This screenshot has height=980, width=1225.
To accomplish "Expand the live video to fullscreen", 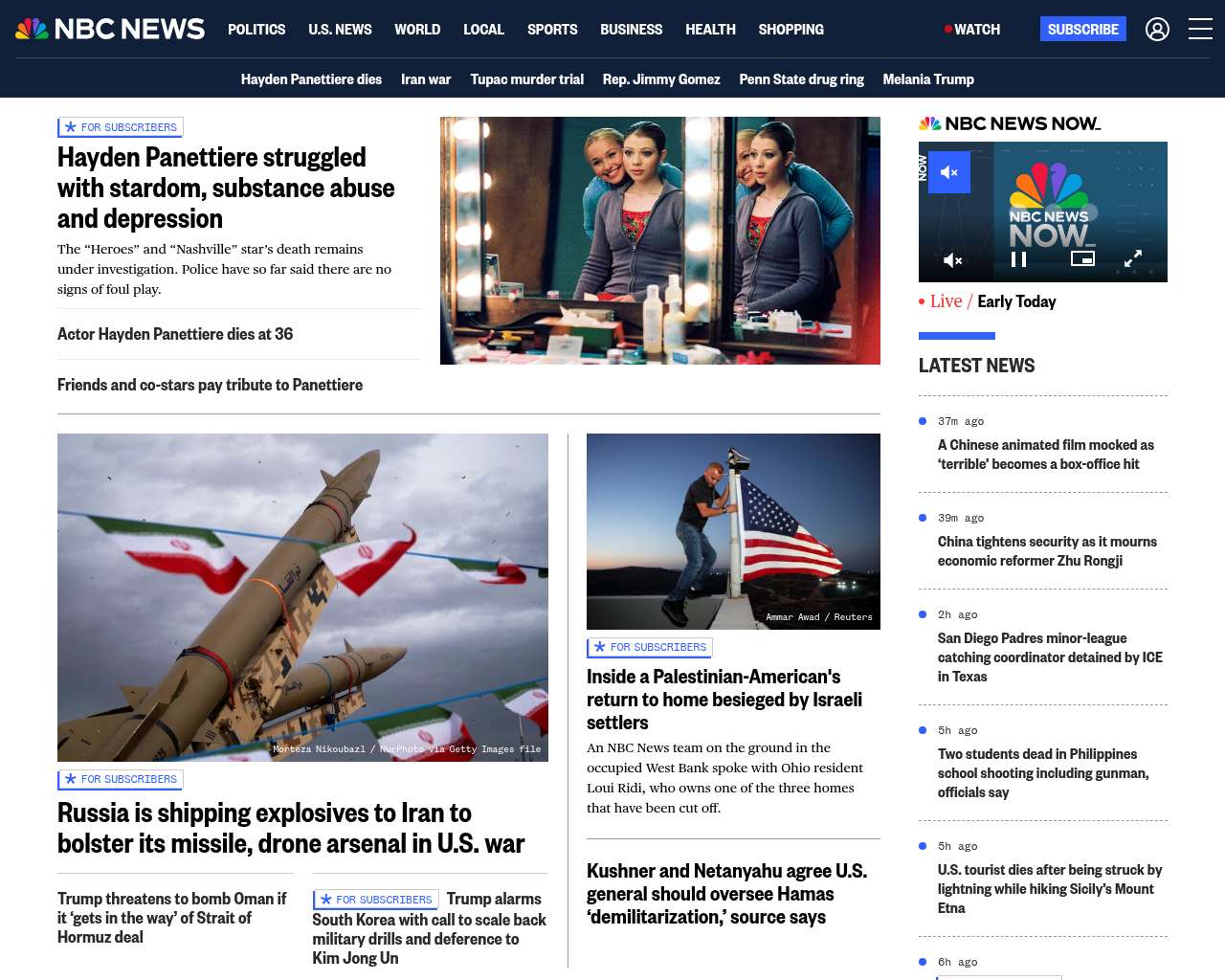I will [x=1133, y=258].
